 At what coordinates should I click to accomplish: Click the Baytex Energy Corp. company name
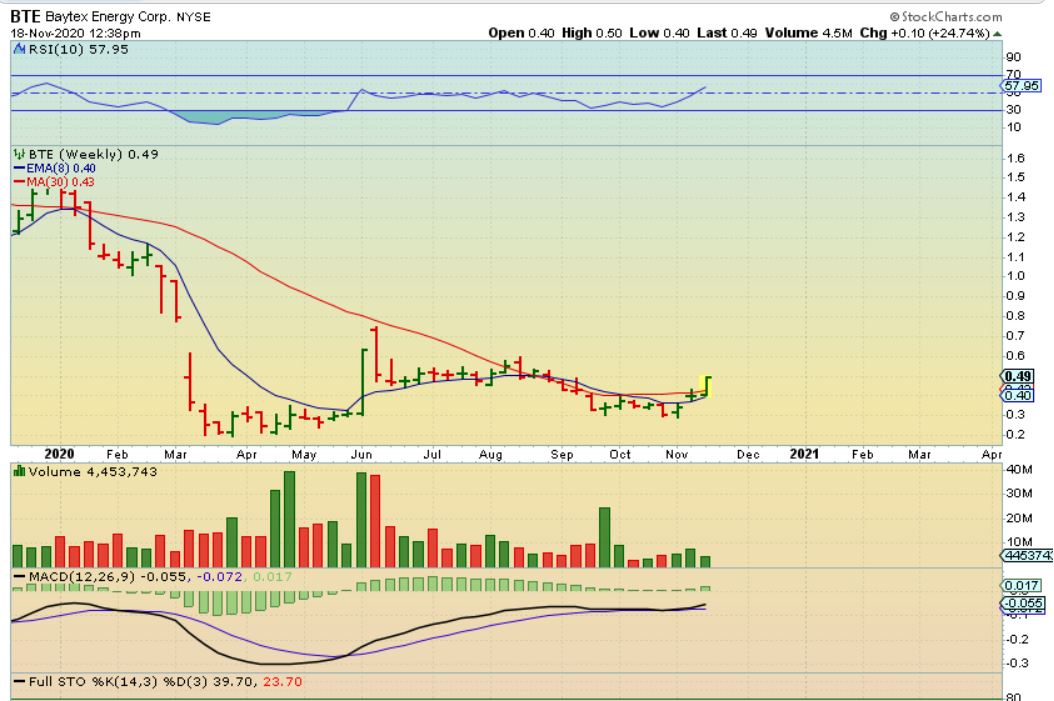pos(108,17)
